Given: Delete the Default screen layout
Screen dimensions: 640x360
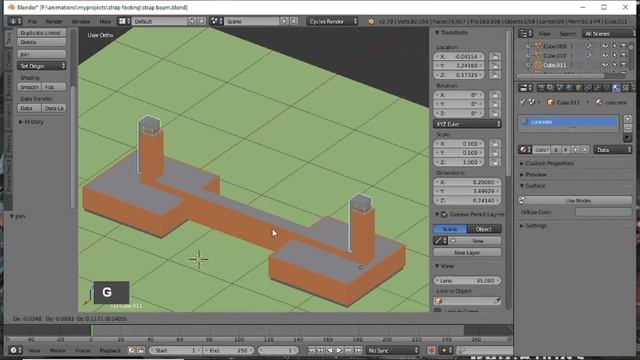Looking at the screenshot, I should 202,21.
